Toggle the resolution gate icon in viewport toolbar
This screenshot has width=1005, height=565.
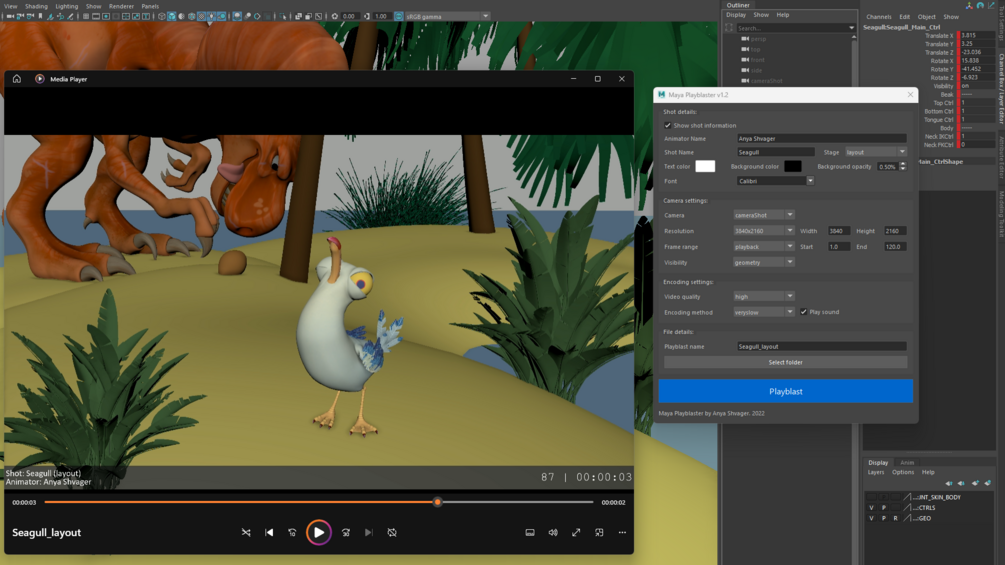tap(106, 16)
